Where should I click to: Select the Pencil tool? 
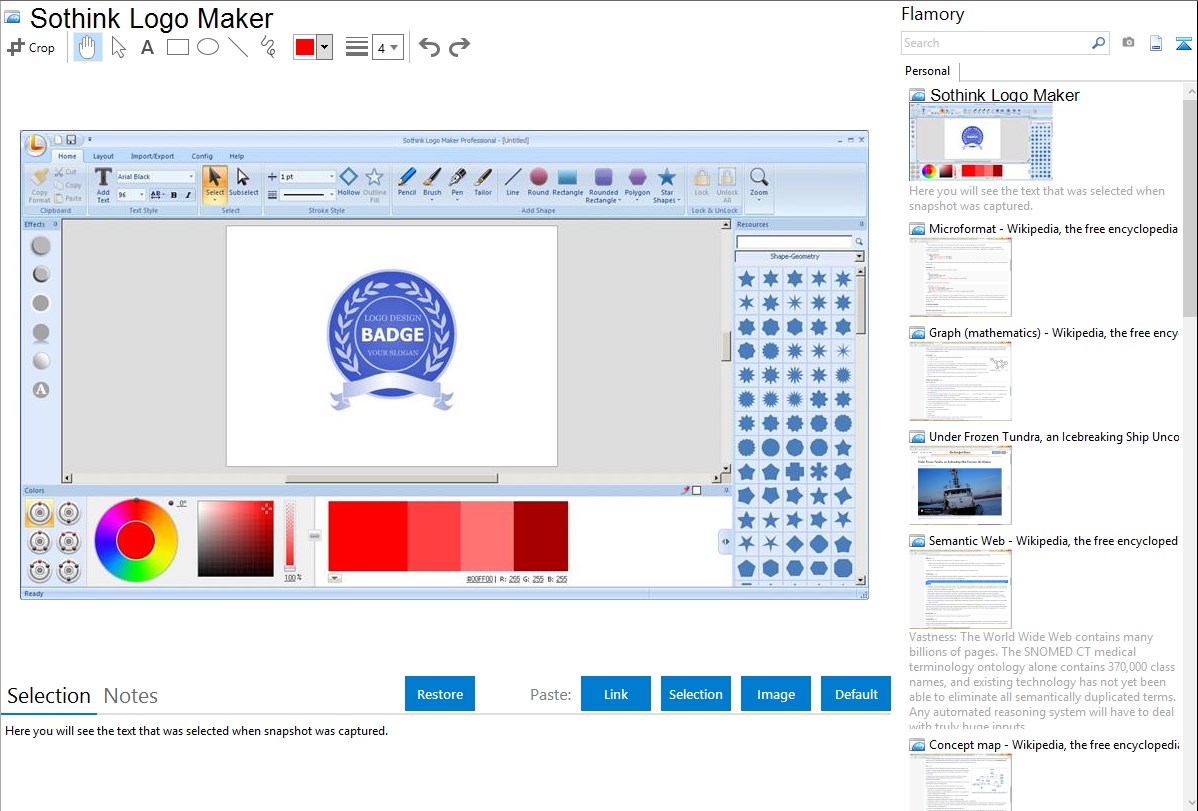406,183
